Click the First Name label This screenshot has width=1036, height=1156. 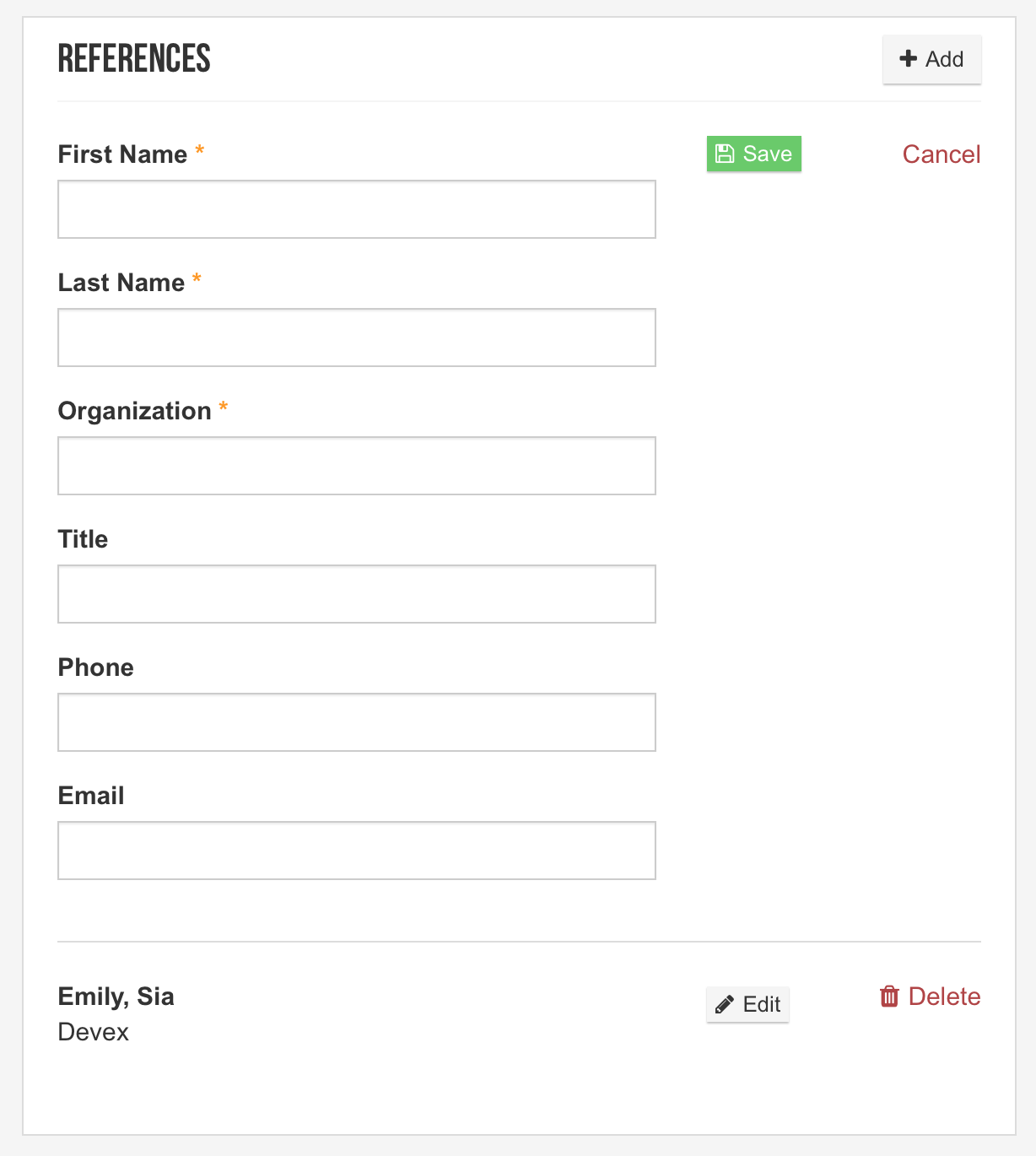coord(122,154)
